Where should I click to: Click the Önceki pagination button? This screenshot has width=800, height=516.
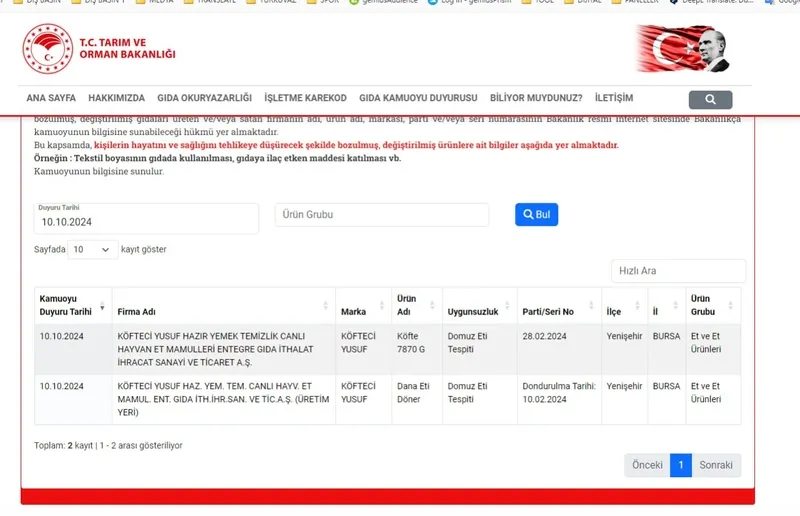(647, 465)
